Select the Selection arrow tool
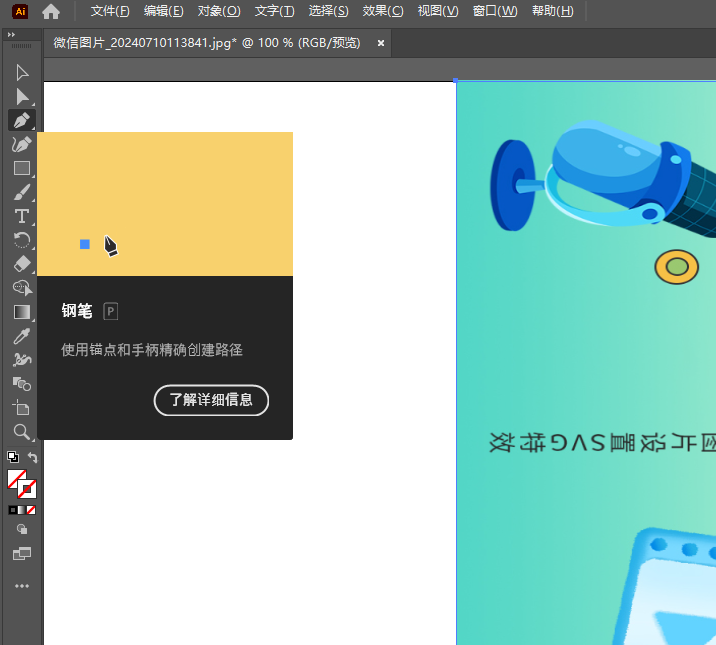The width and height of the screenshot is (716, 645). click(22, 72)
